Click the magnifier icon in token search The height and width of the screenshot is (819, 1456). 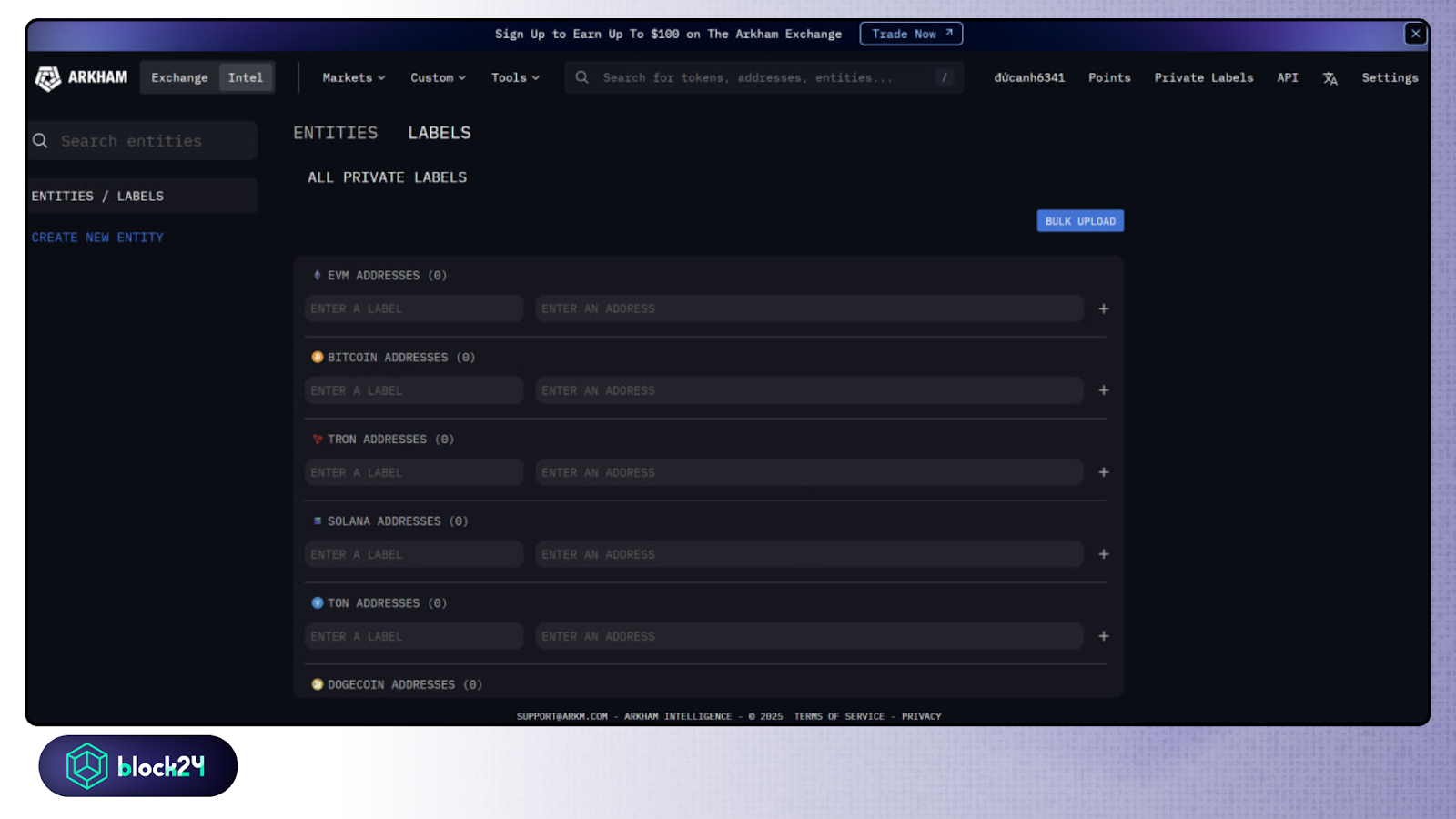click(x=582, y=77)
